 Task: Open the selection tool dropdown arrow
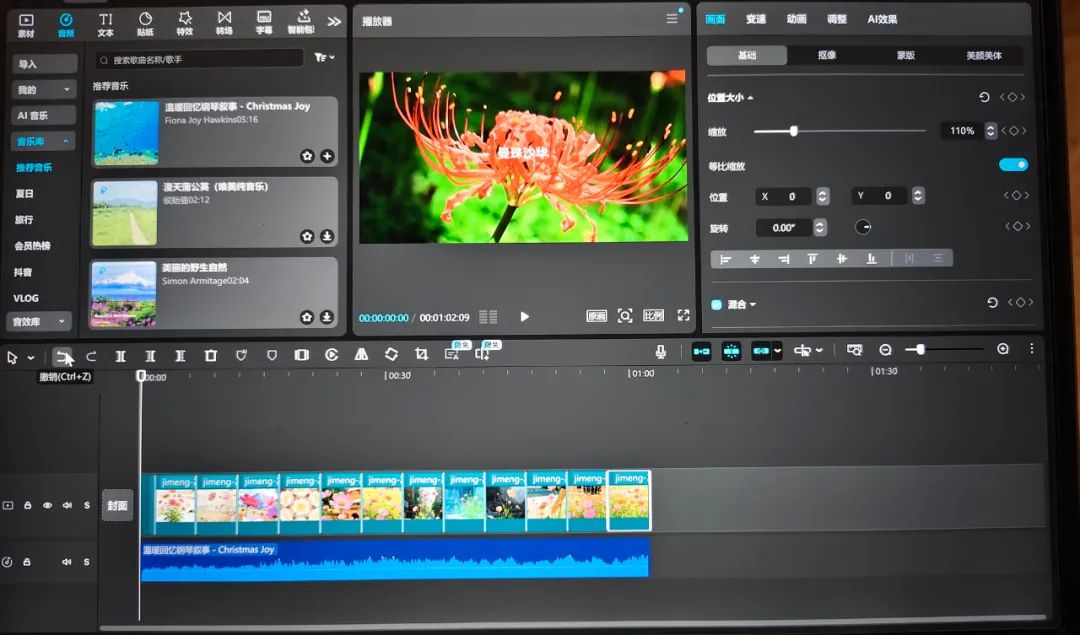point(31,358)
